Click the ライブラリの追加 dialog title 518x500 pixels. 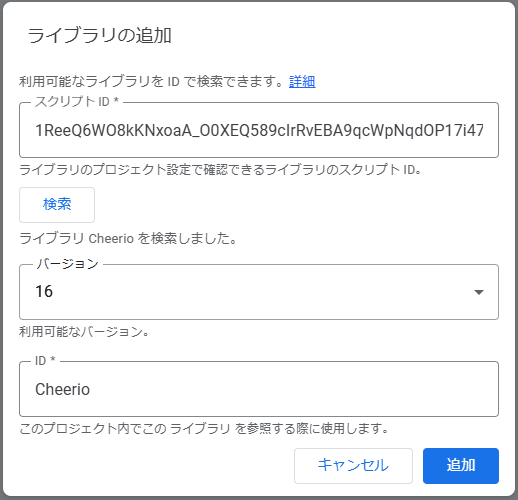pos(99,35)
